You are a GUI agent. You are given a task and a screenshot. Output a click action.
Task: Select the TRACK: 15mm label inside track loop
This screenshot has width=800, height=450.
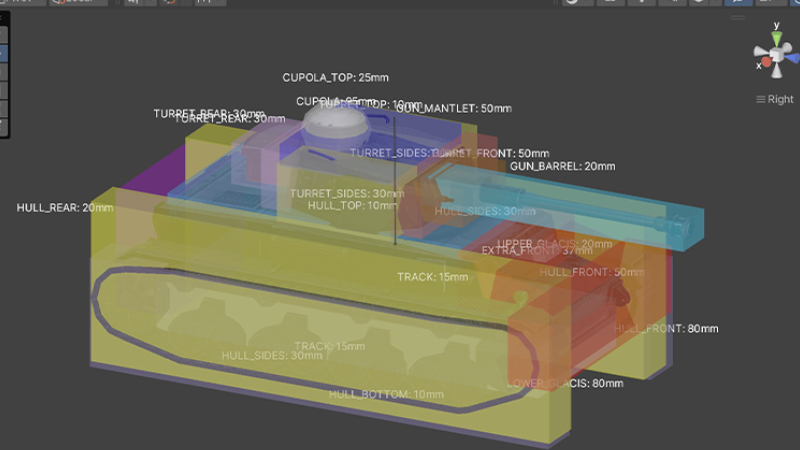(330, 346)
